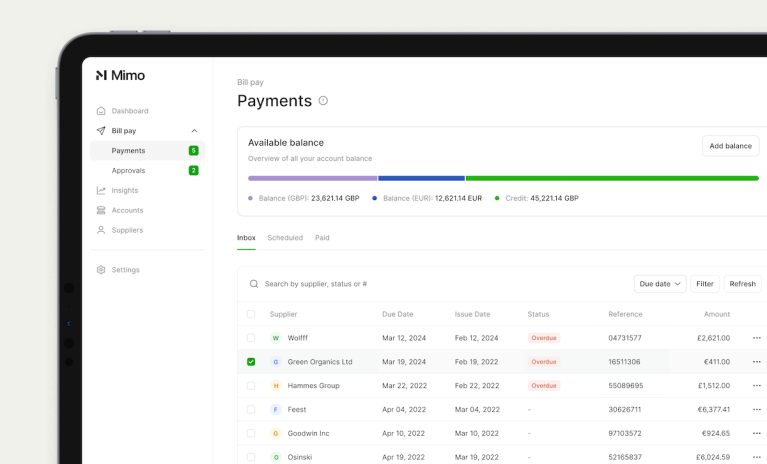This screenshot has width=767, height=464.
Task: Open three-dot menu for Green Organics Ltd
Action: [756, 362]
